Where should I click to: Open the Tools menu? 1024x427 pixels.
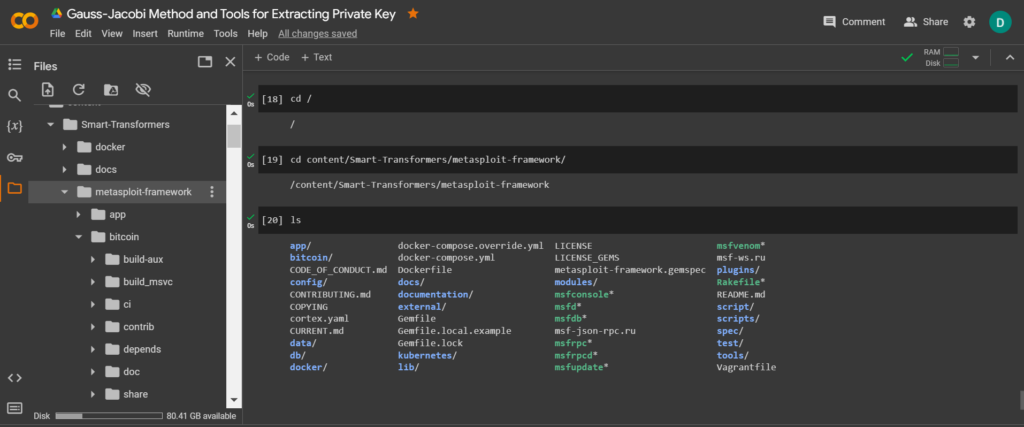tap(225, 33)
